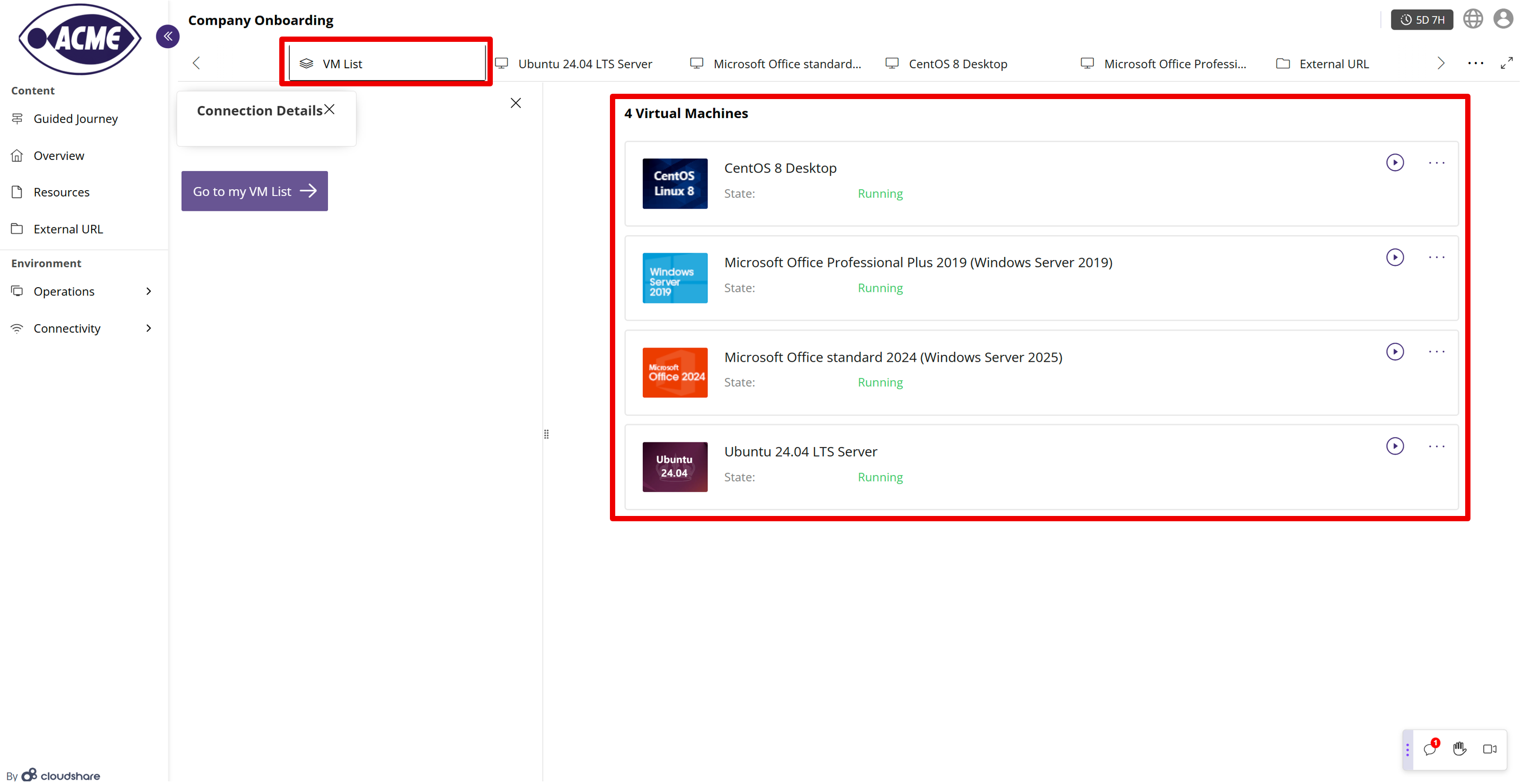Open Guided Journey from the sidebar
The width and height of the screenshot is (1524, 784).
76,118
